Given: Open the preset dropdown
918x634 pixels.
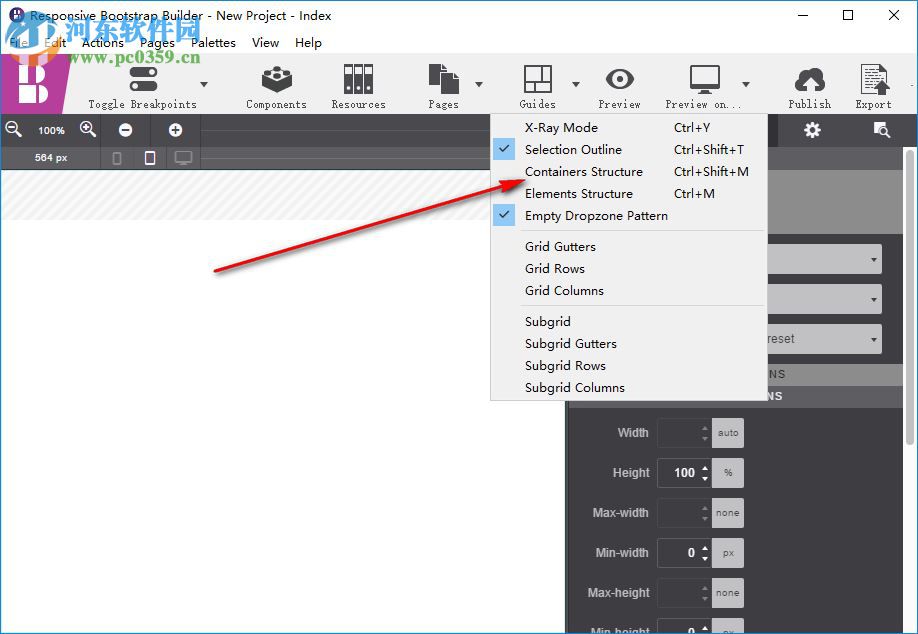Looking at the screenshot, I should point(824,339).
